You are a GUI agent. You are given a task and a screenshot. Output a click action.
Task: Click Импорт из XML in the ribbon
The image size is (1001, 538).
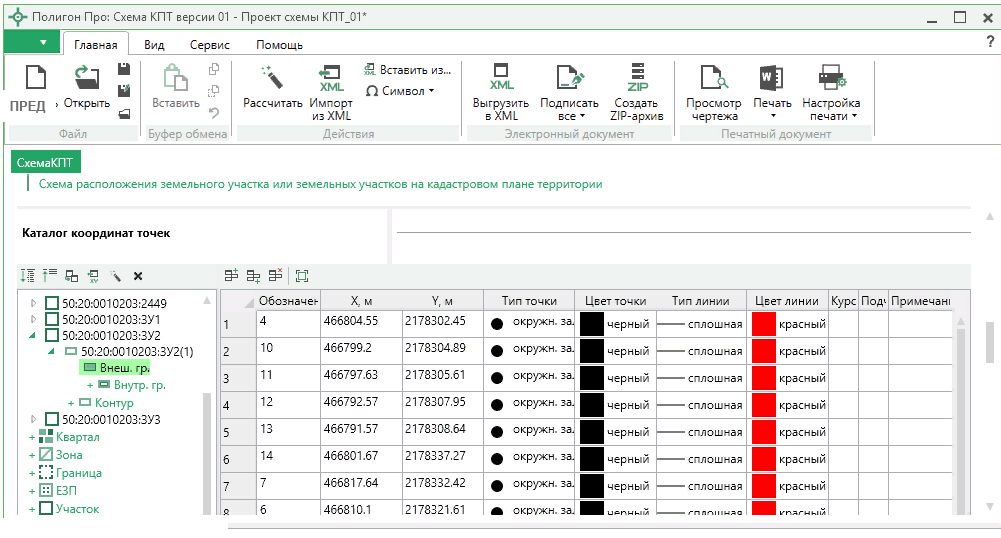(331, 78)
